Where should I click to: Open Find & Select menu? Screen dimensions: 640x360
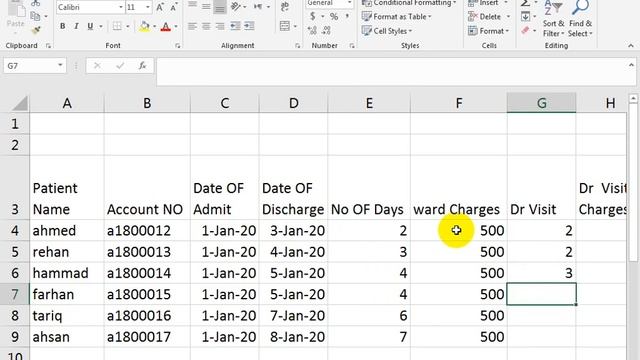(580, 19)
